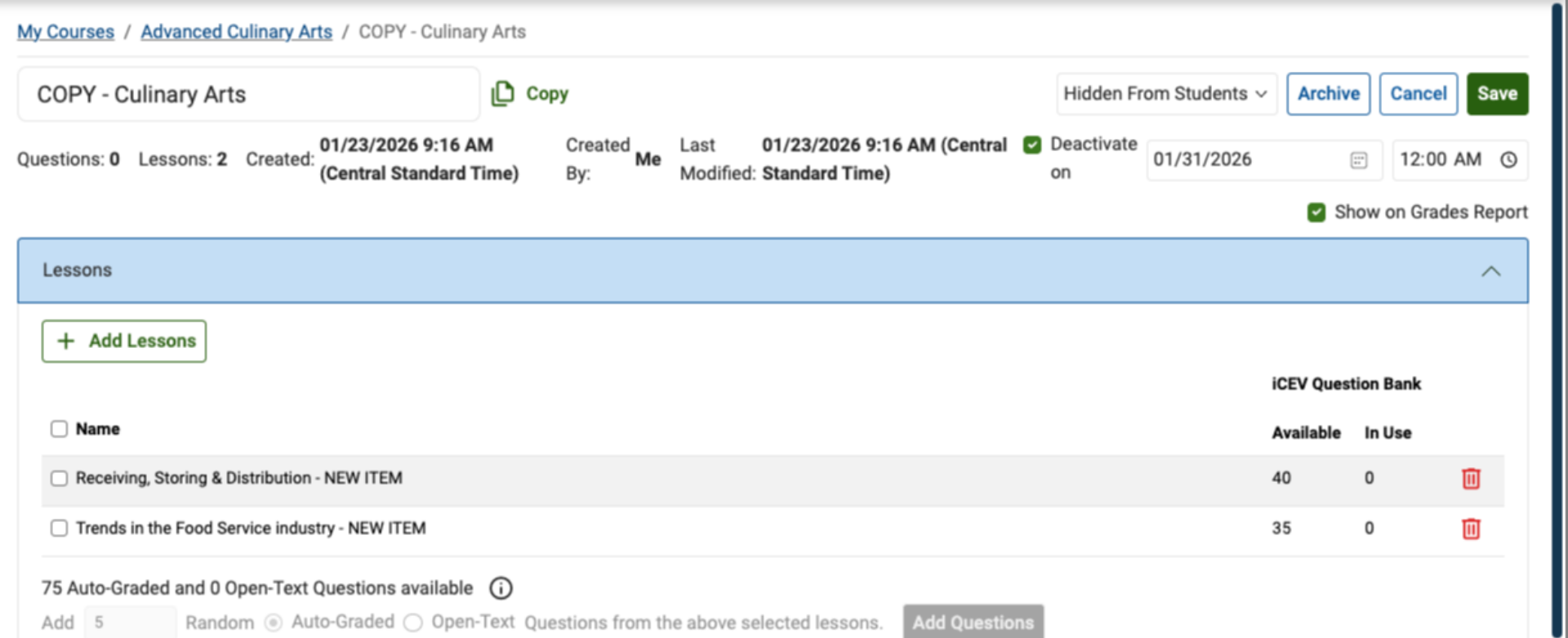Click the assessment title text field

[248, 95]
